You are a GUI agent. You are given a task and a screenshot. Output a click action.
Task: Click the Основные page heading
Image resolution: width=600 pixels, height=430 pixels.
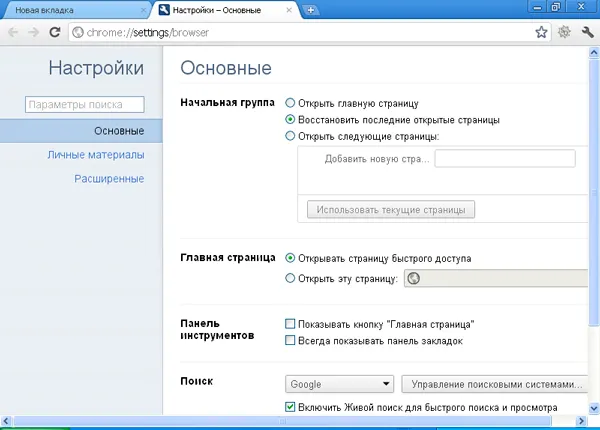226,68
